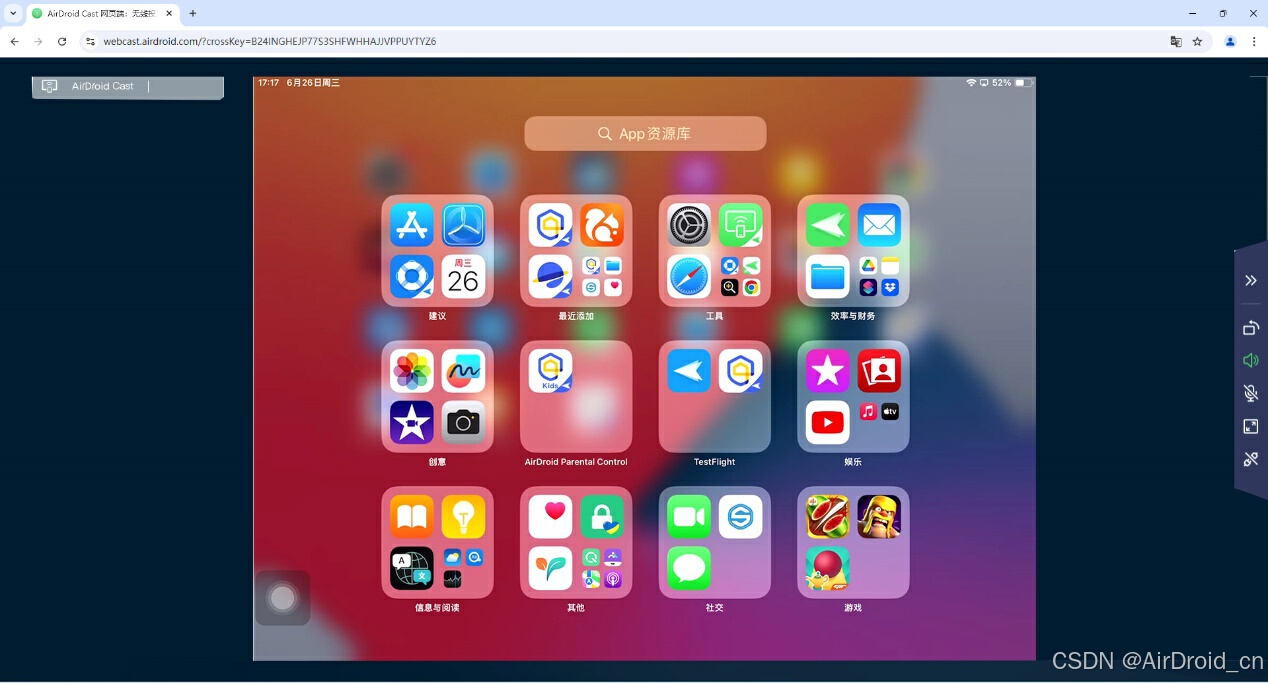The image size is (1268, 683).
Task: Open the orange Books app
Action: (x=412, y=517)
